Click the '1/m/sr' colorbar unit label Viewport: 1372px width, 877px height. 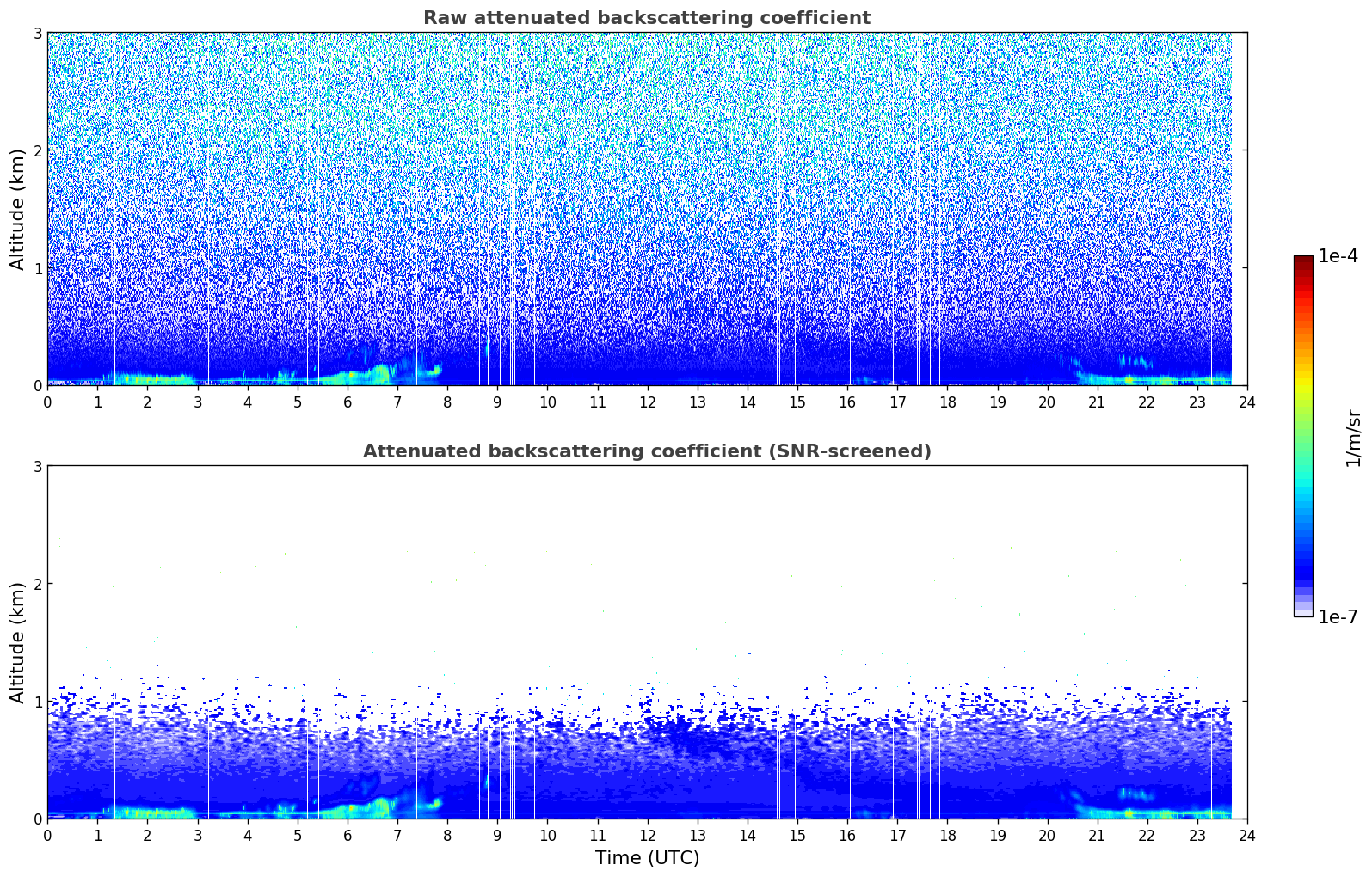pyautogui.click(x=1353, y=438)
